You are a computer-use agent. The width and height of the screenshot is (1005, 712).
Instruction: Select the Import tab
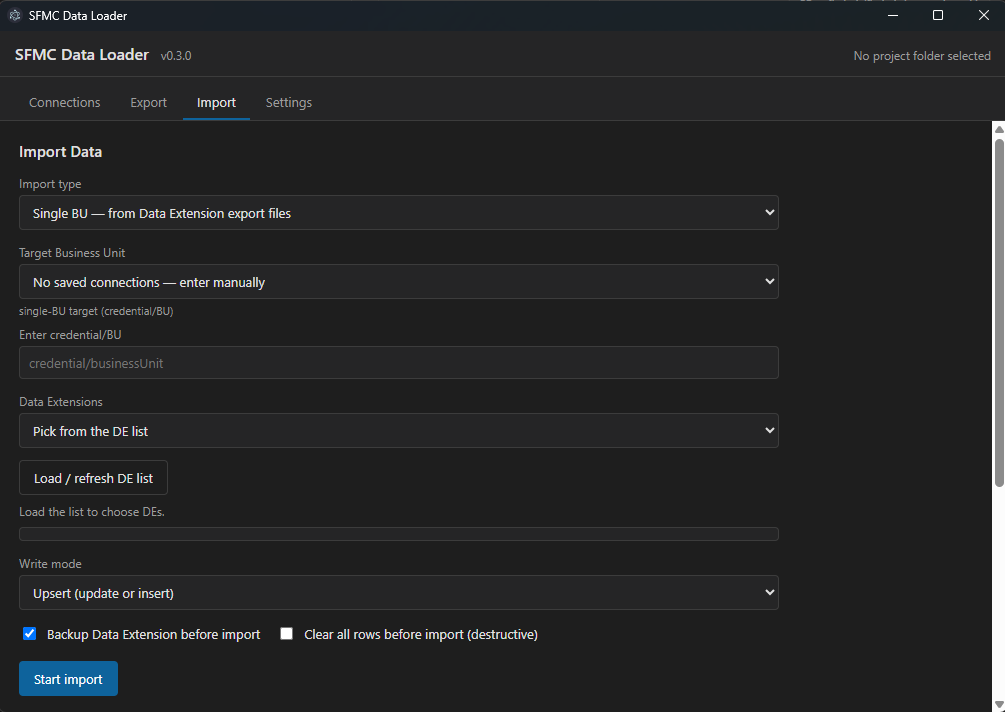(x=216, y=103)
